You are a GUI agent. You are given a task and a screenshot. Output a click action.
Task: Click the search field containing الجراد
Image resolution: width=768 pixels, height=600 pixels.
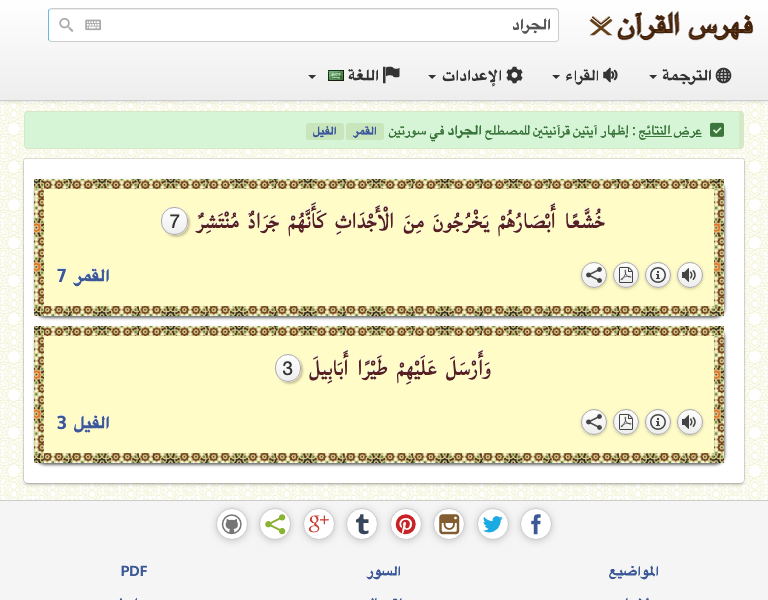(x=320, y=25)
